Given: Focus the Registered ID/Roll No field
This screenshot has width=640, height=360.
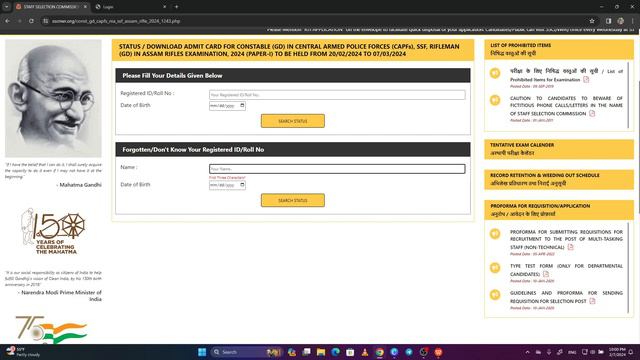Looking at the screenshot, I should coord(337,95).
